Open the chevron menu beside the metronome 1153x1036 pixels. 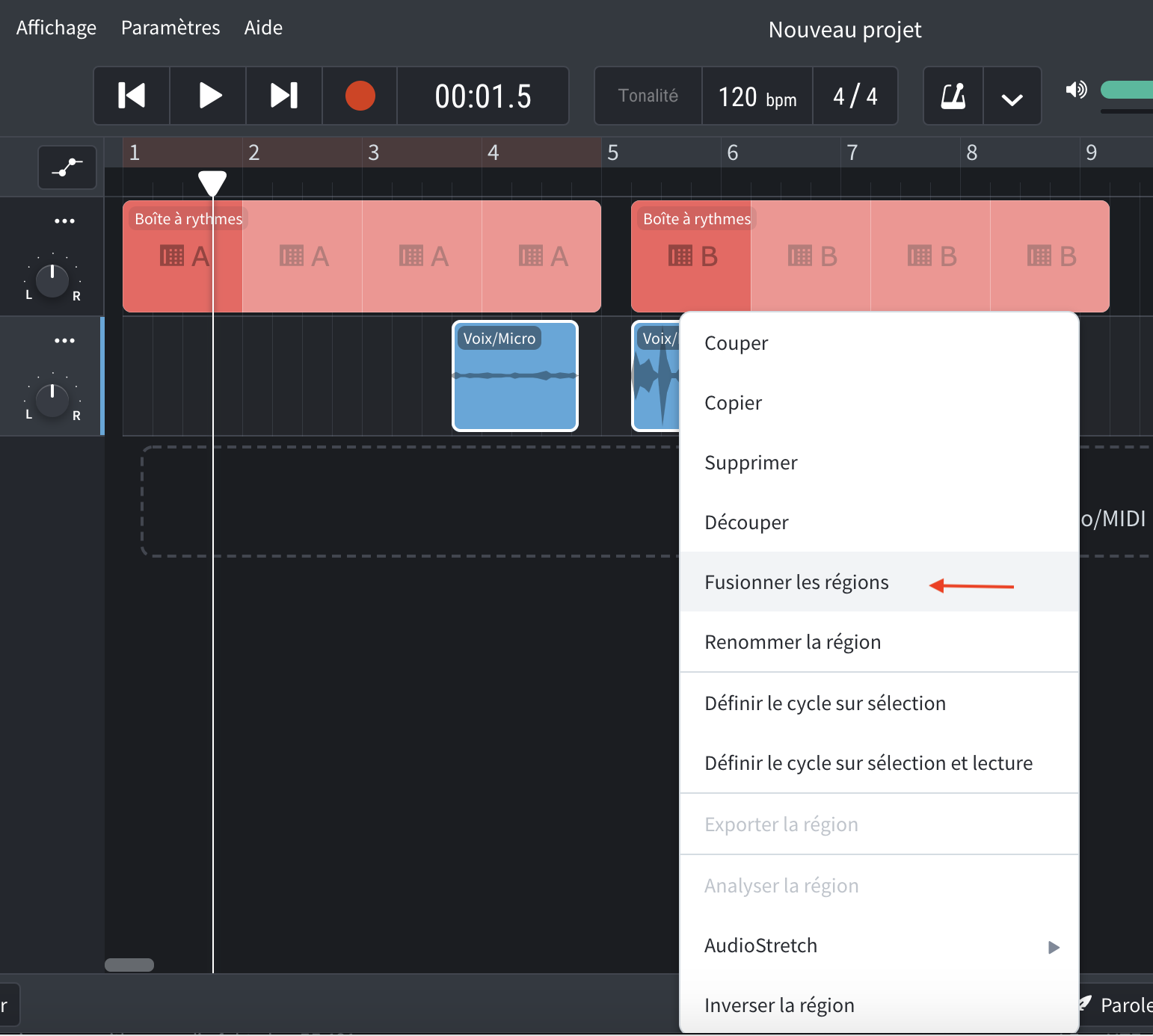pos(1012,96)
